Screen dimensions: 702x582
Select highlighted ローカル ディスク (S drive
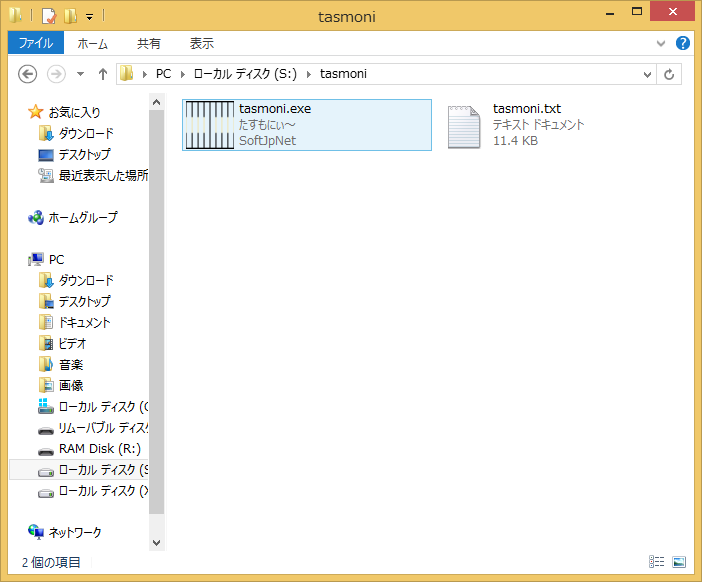[103, 470]
